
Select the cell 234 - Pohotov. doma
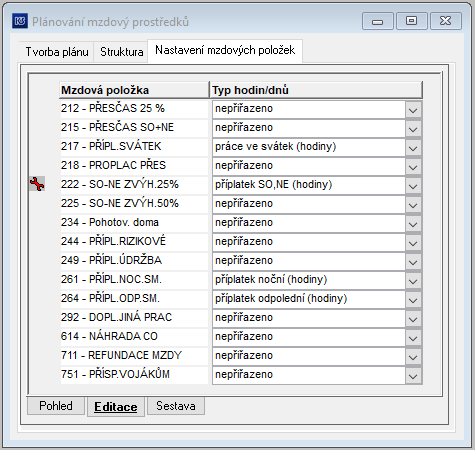134,223
